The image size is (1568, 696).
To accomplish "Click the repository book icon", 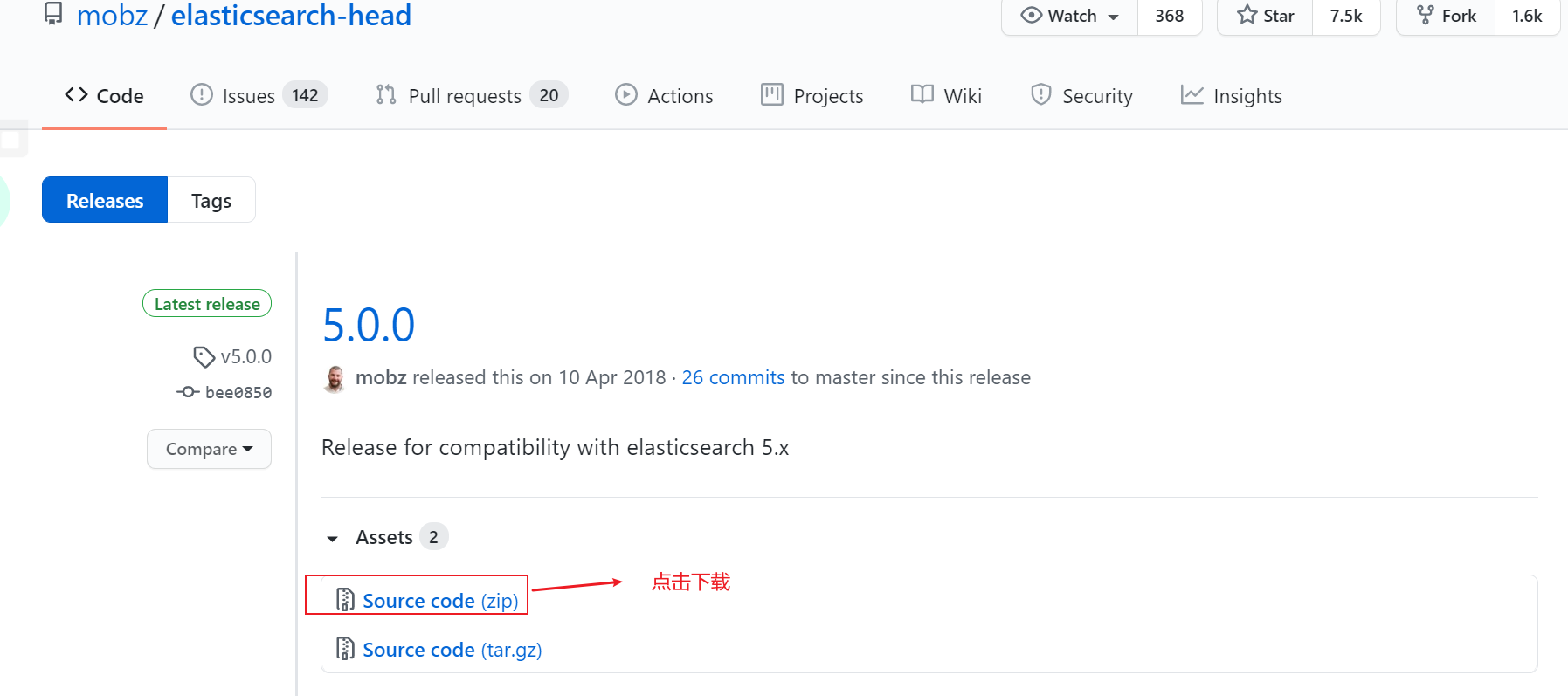I will click(53, 13).
